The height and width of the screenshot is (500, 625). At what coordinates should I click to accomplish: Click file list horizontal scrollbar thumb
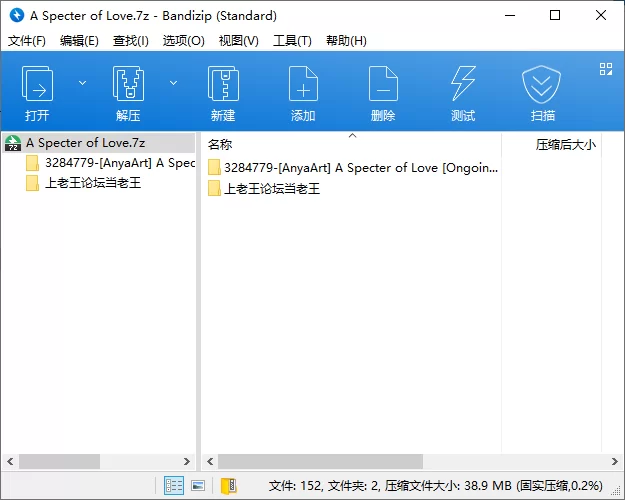coord(320,462)
